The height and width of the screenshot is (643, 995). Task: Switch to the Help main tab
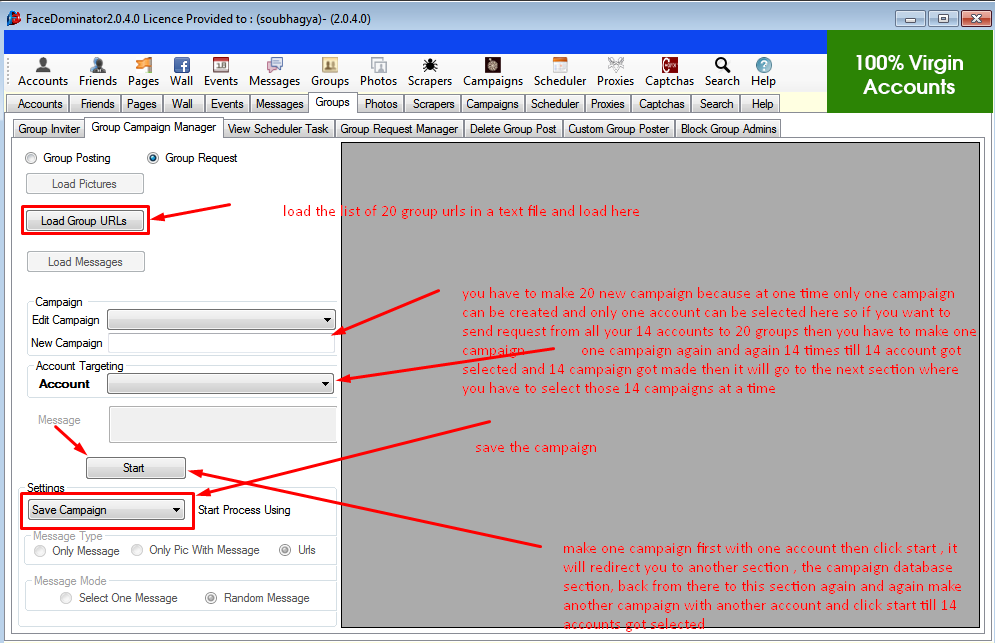tap(762, 104)
